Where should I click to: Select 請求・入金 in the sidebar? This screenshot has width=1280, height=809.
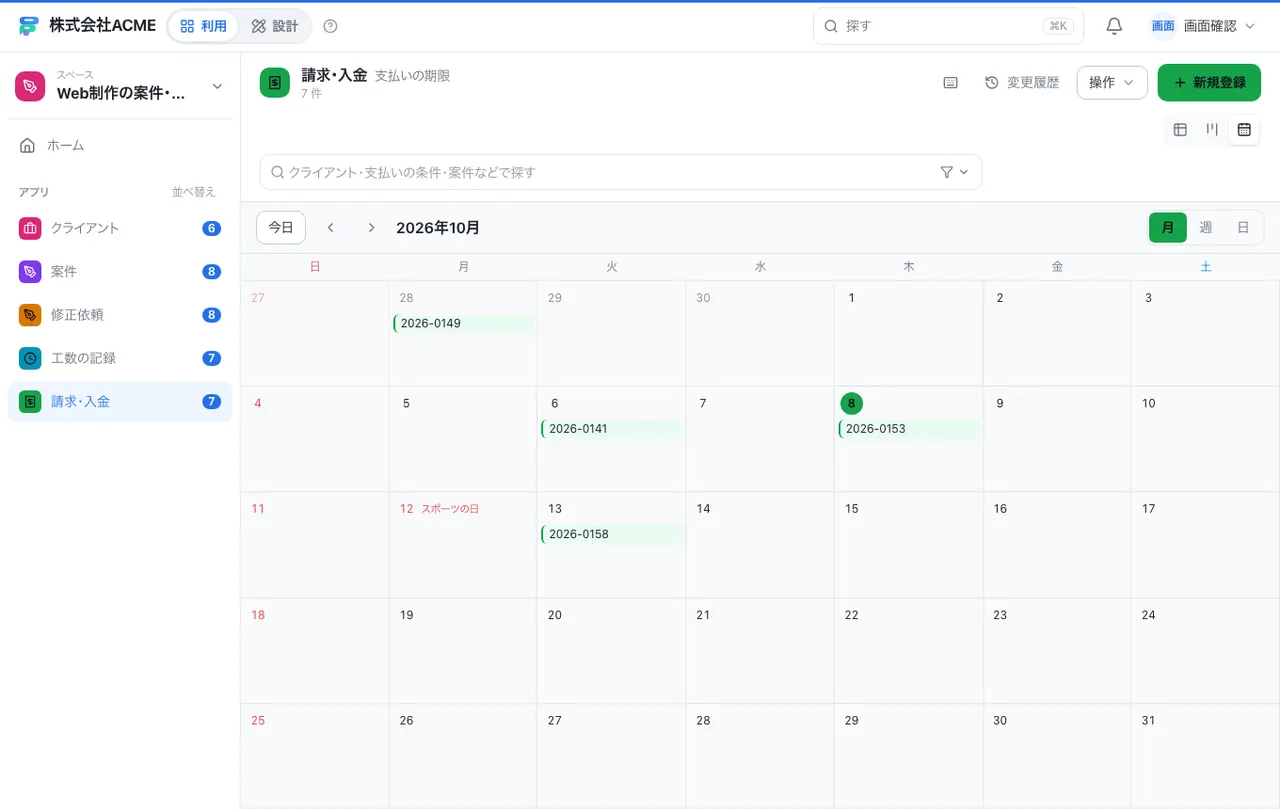(x=120, y=401)
